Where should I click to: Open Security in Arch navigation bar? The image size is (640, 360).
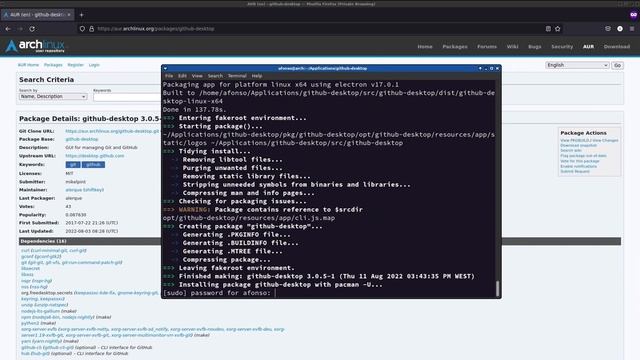(562, 47)
